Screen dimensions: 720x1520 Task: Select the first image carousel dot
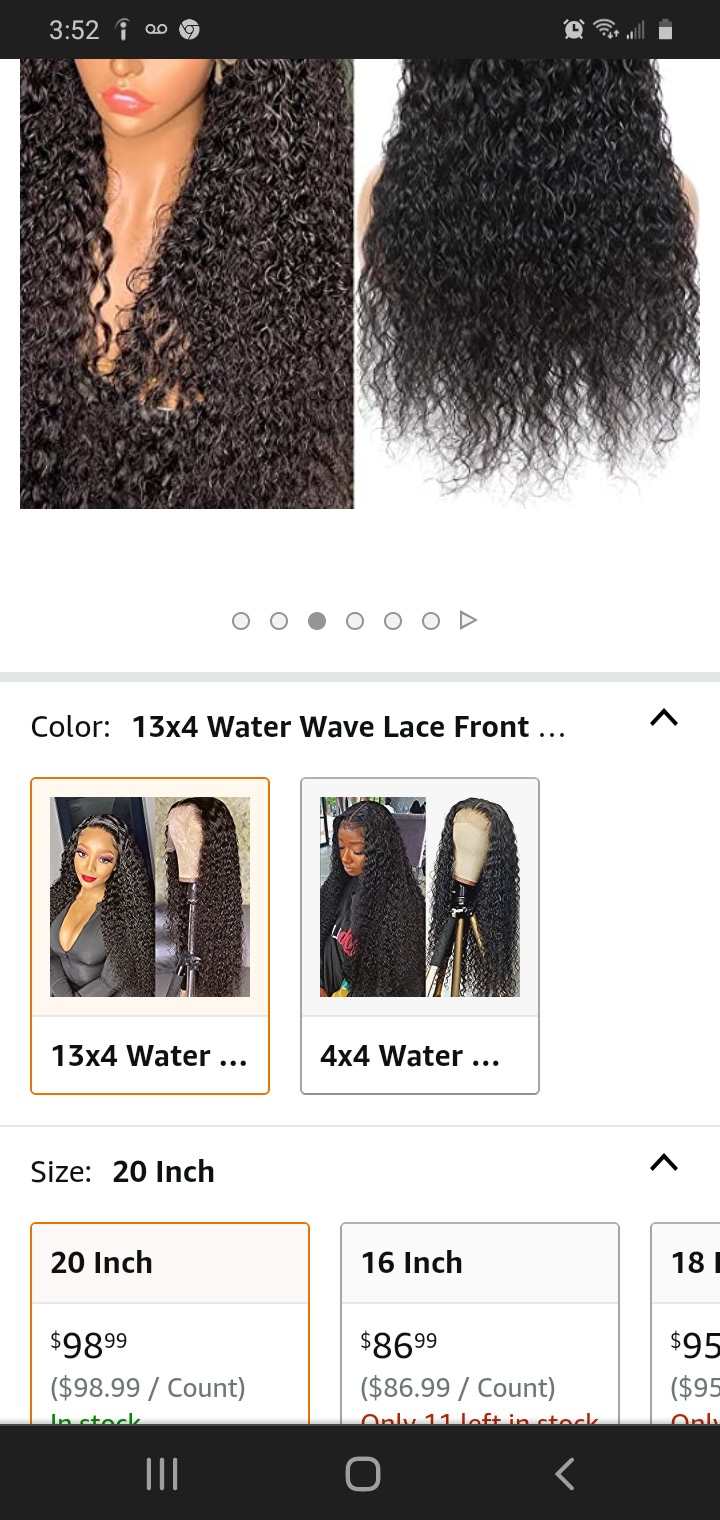point(241,621)
